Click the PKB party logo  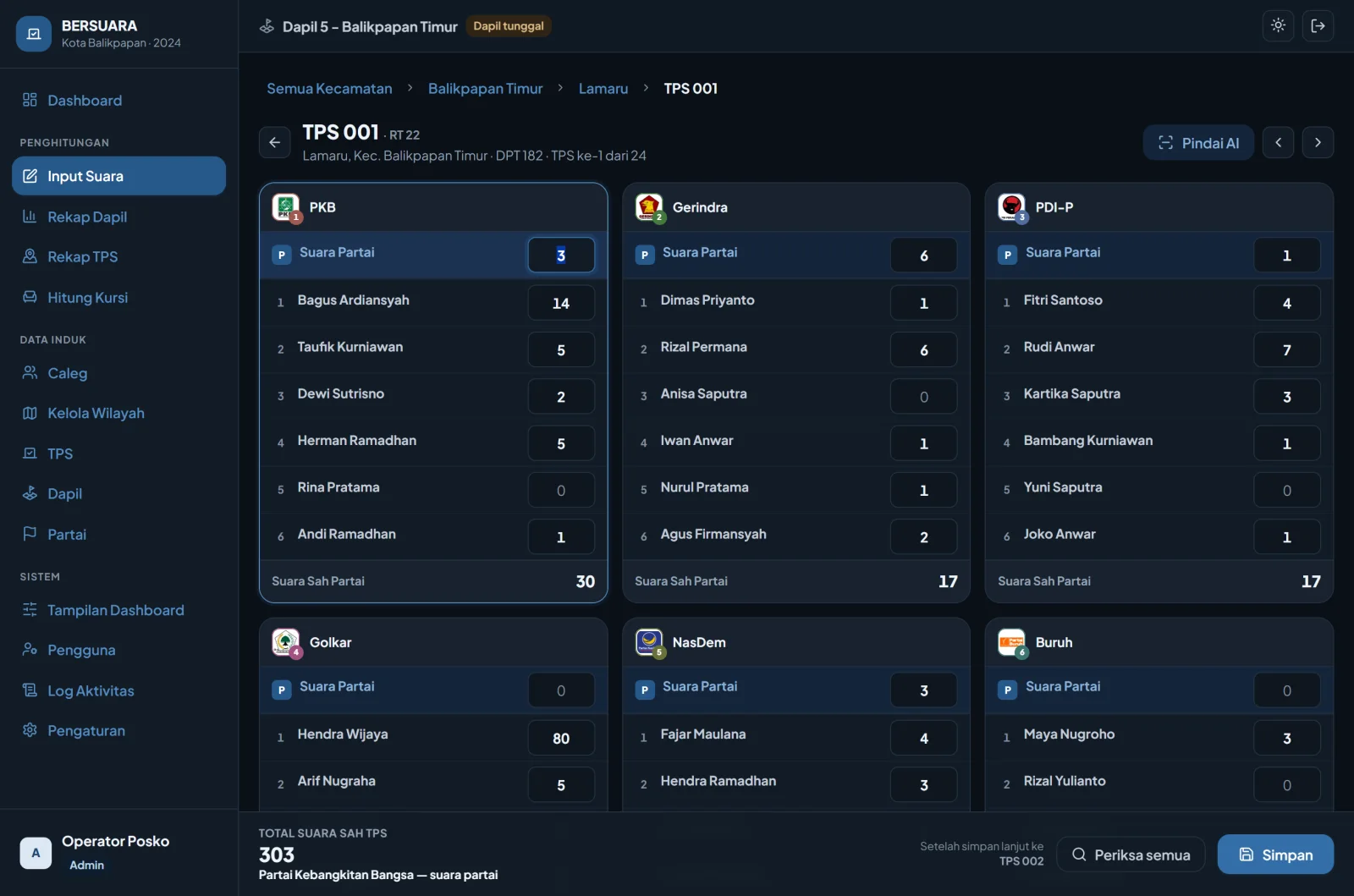(285, 206)
